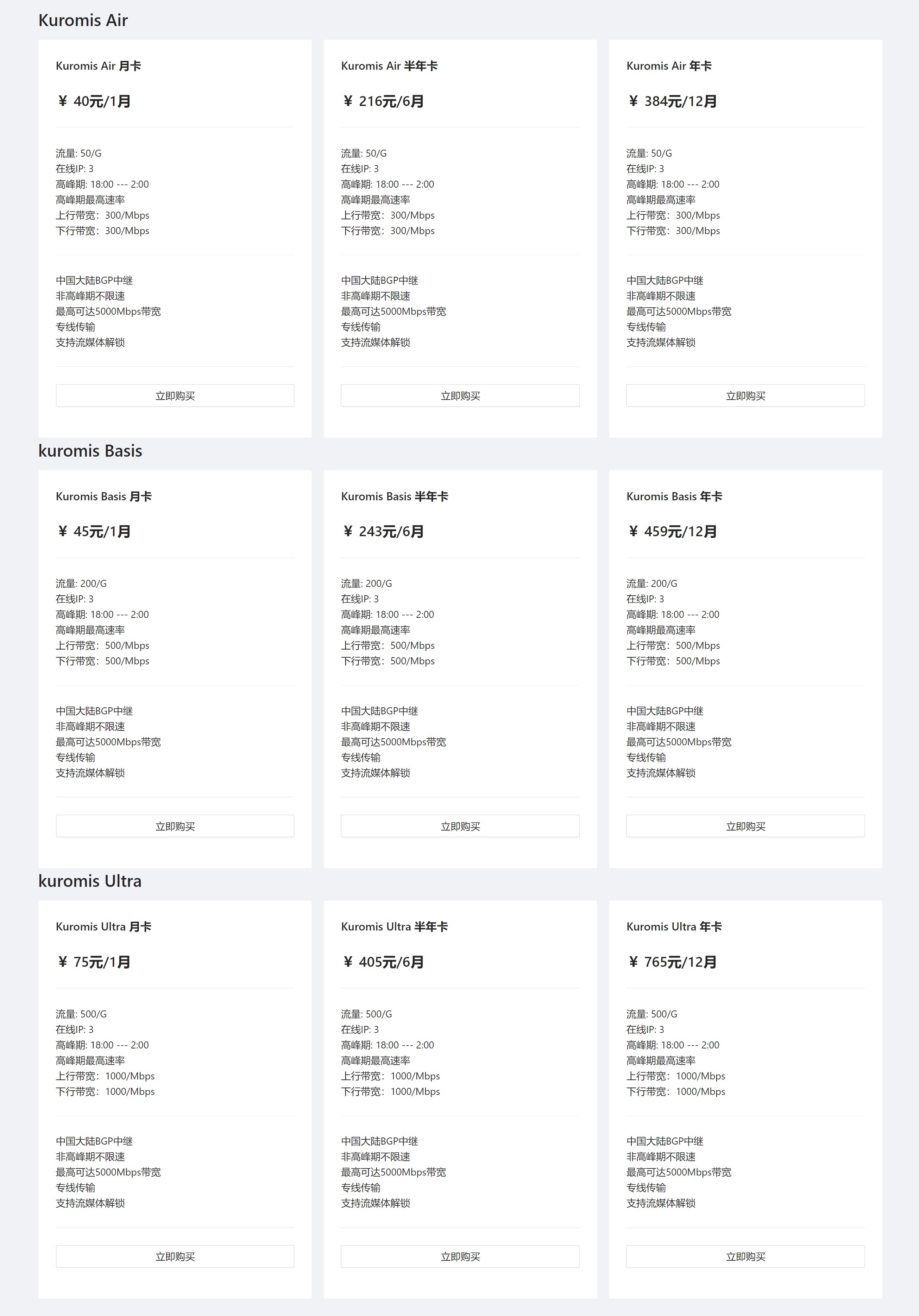Click 中国大陆BGP中继 in Air 月卡 card
The image size is (919, 1316).
tap(95, 280)
